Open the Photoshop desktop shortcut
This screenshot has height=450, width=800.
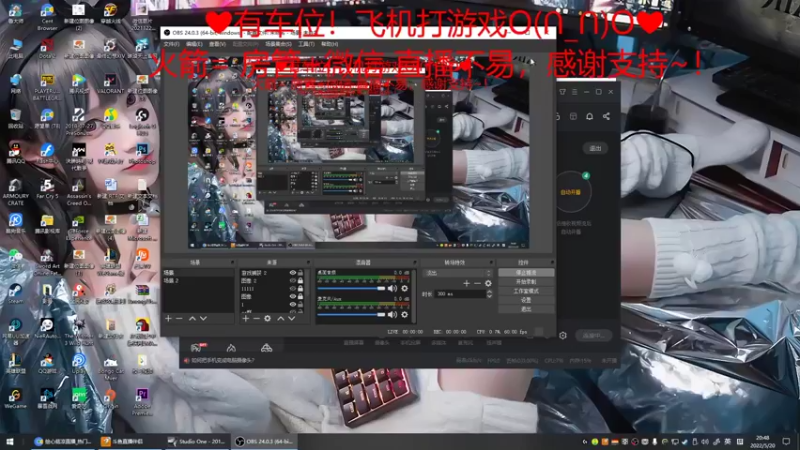142,154
